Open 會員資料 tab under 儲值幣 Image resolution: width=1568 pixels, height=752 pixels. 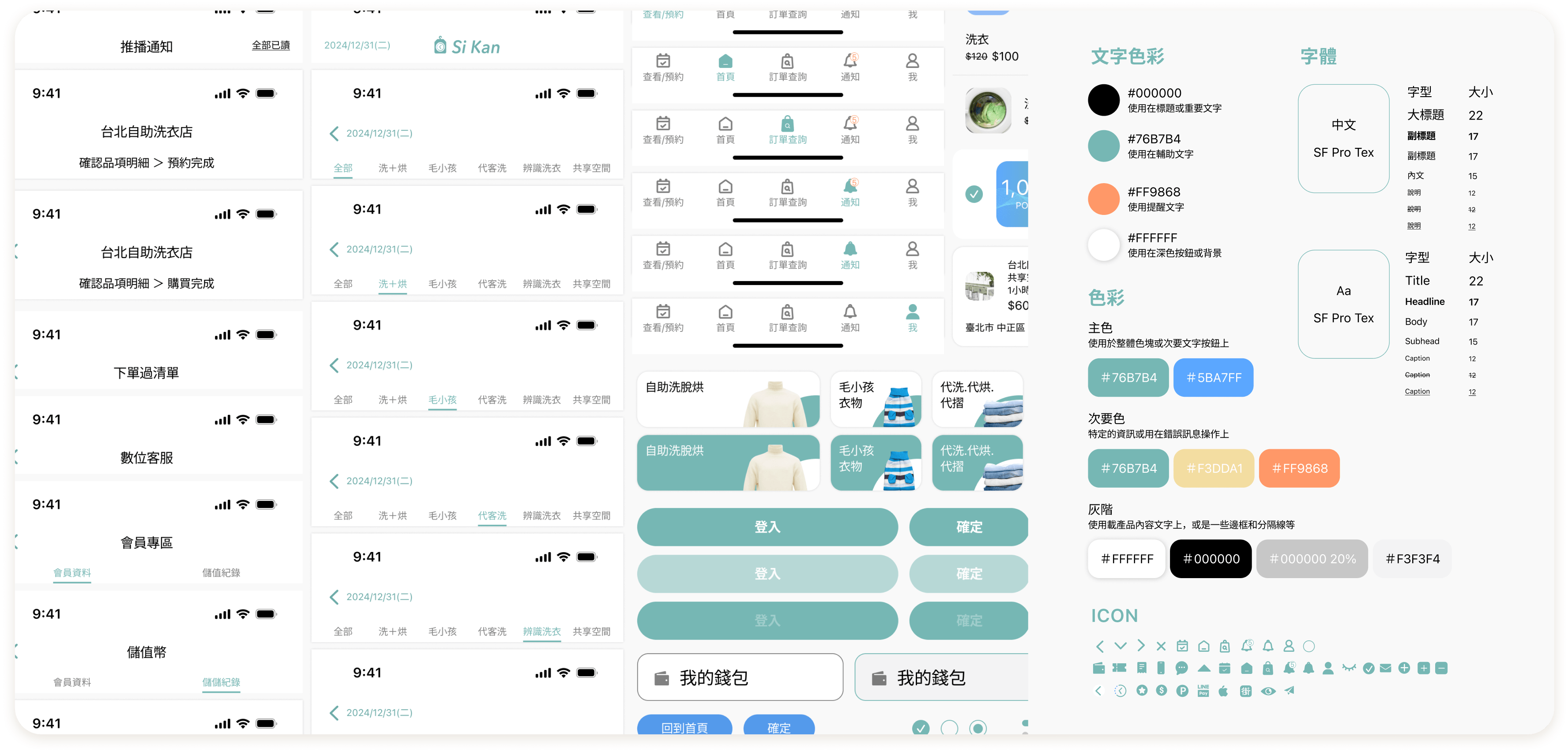[x=72, y=682]
